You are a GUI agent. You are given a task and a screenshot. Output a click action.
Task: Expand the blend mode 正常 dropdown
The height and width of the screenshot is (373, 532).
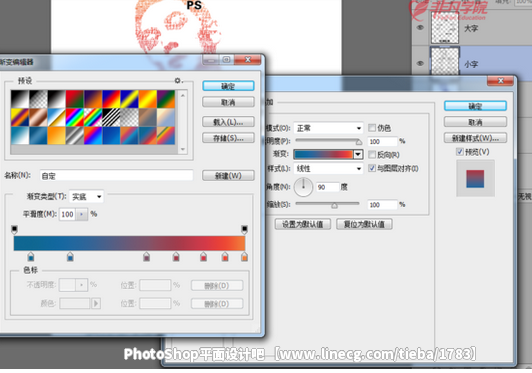coord(328,128)
